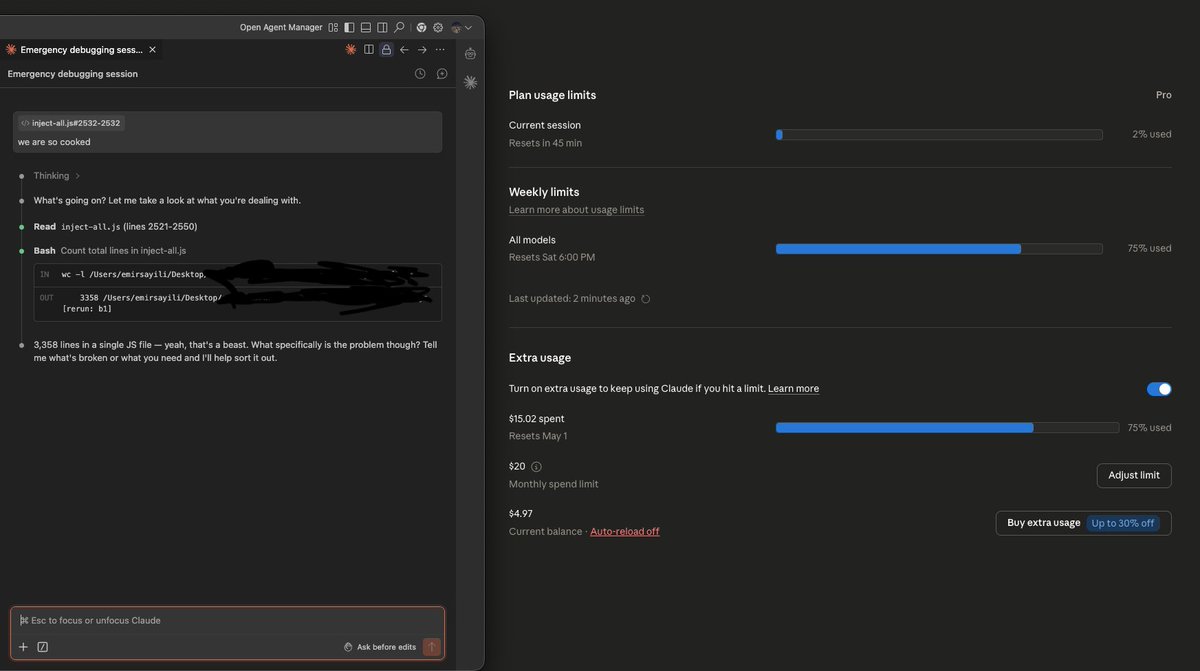Click the 'Emergency debugging session' panel title
Screen dimensions: 1200x671
(x=73, y=74)
